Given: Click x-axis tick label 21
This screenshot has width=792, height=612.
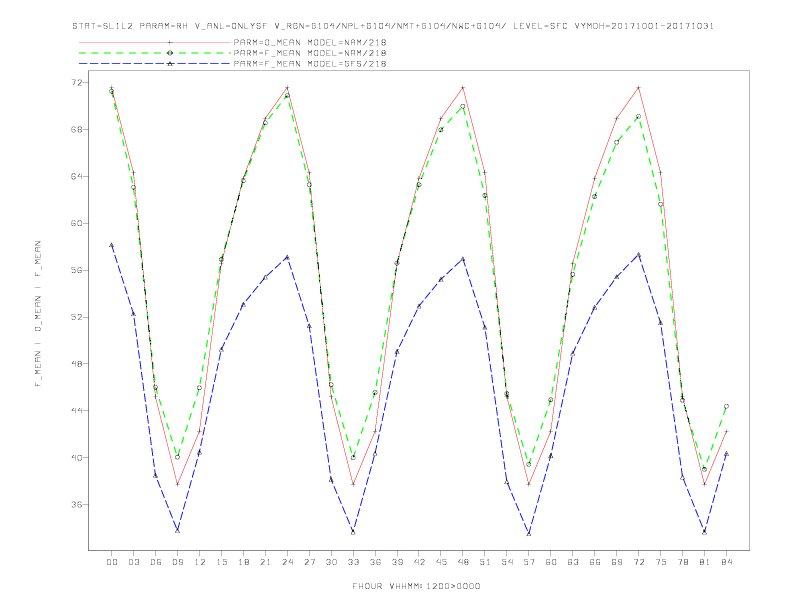Looking at the screenshot, I should click(265, 562).
